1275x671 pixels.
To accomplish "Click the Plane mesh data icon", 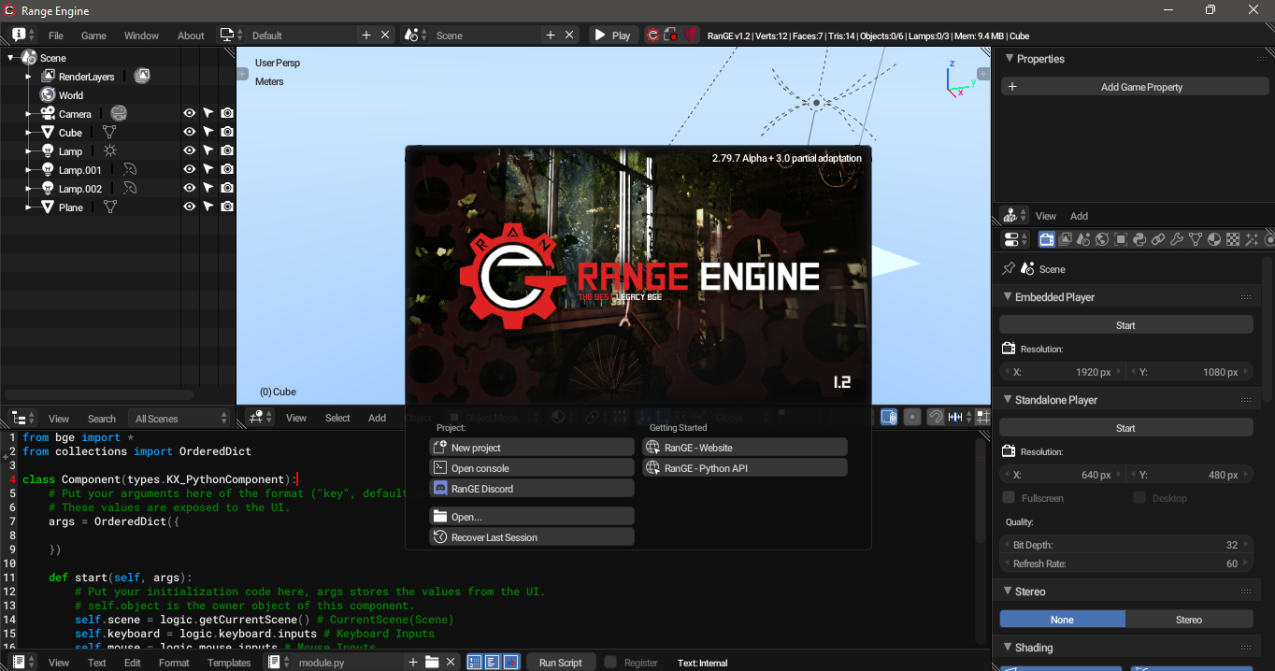I will (111, 207).
